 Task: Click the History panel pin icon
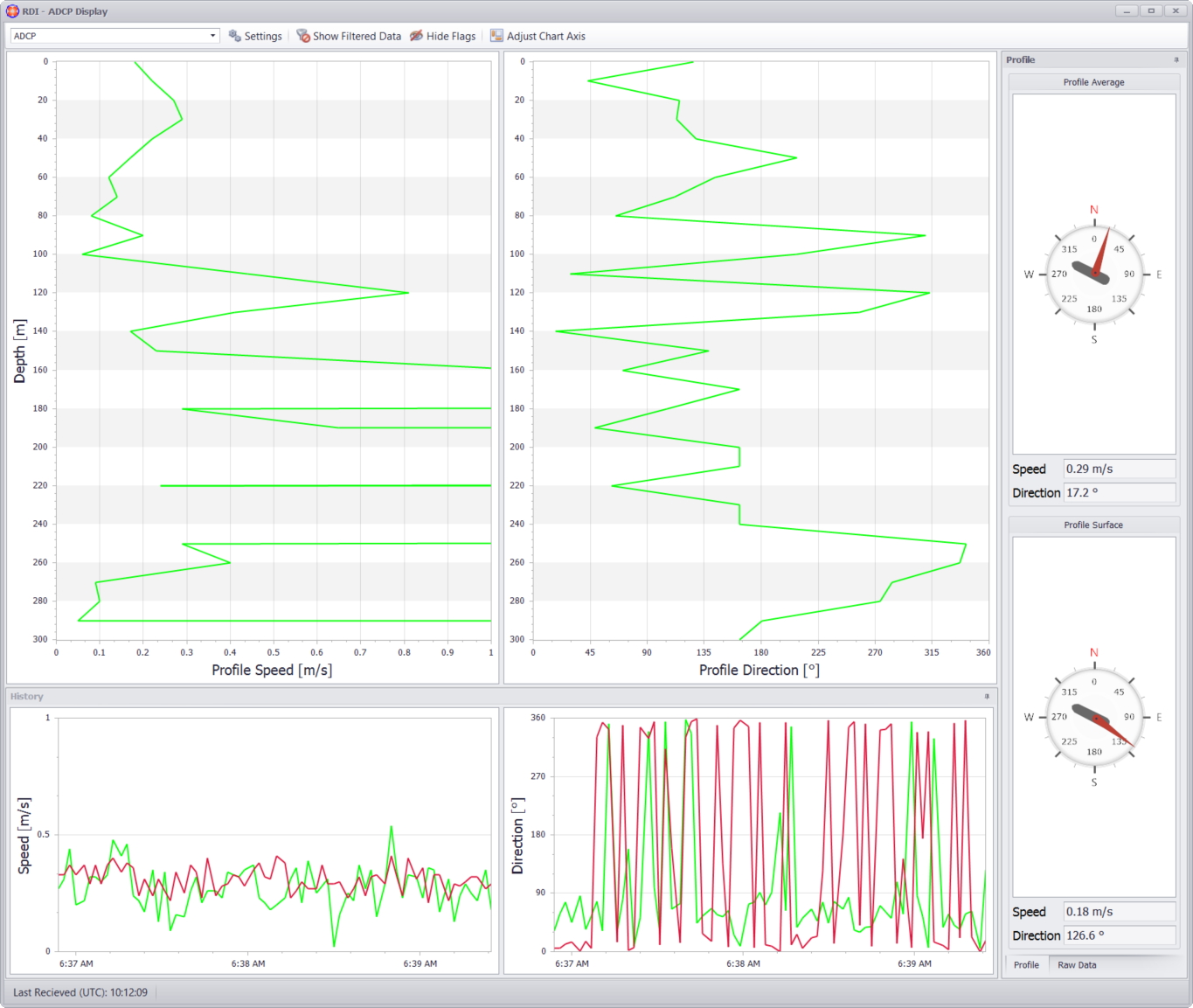988,697
